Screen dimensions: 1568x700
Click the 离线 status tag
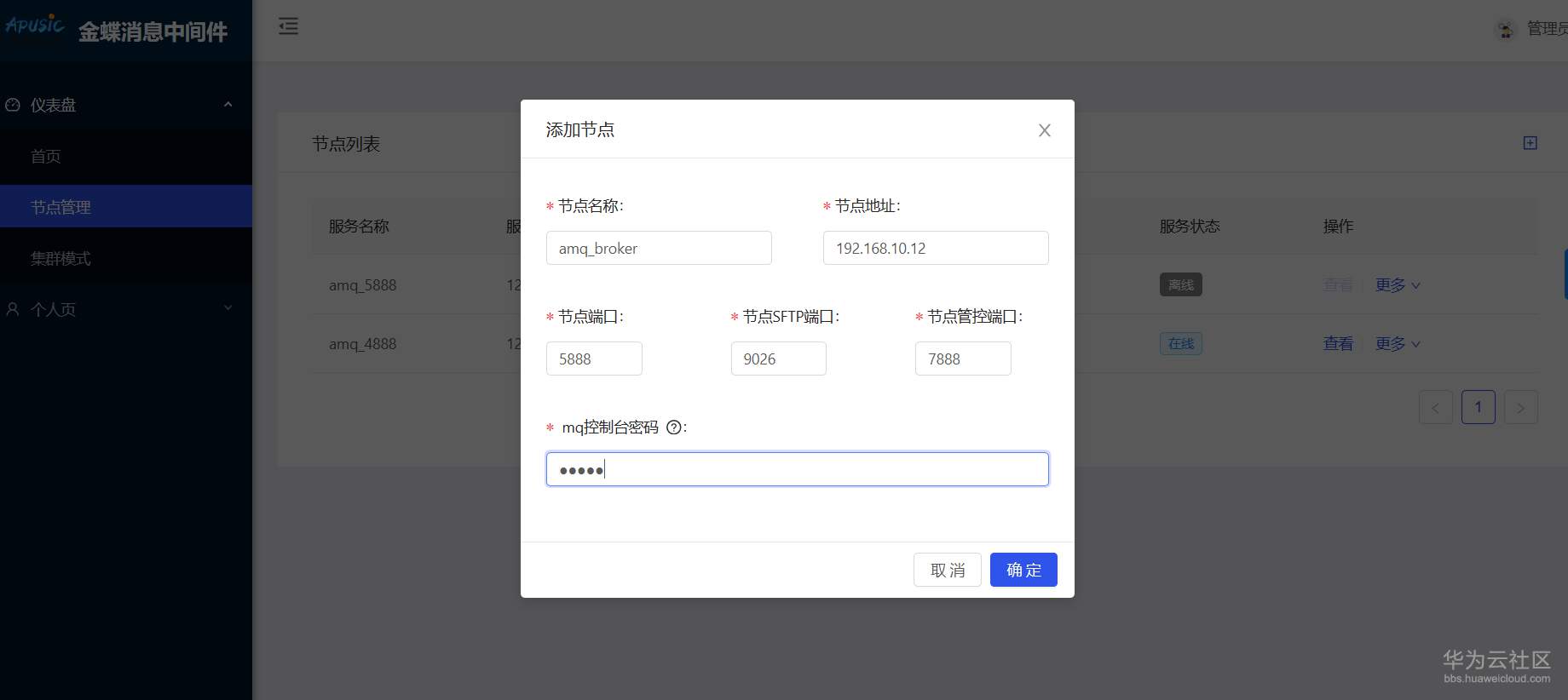[1181, 284]
